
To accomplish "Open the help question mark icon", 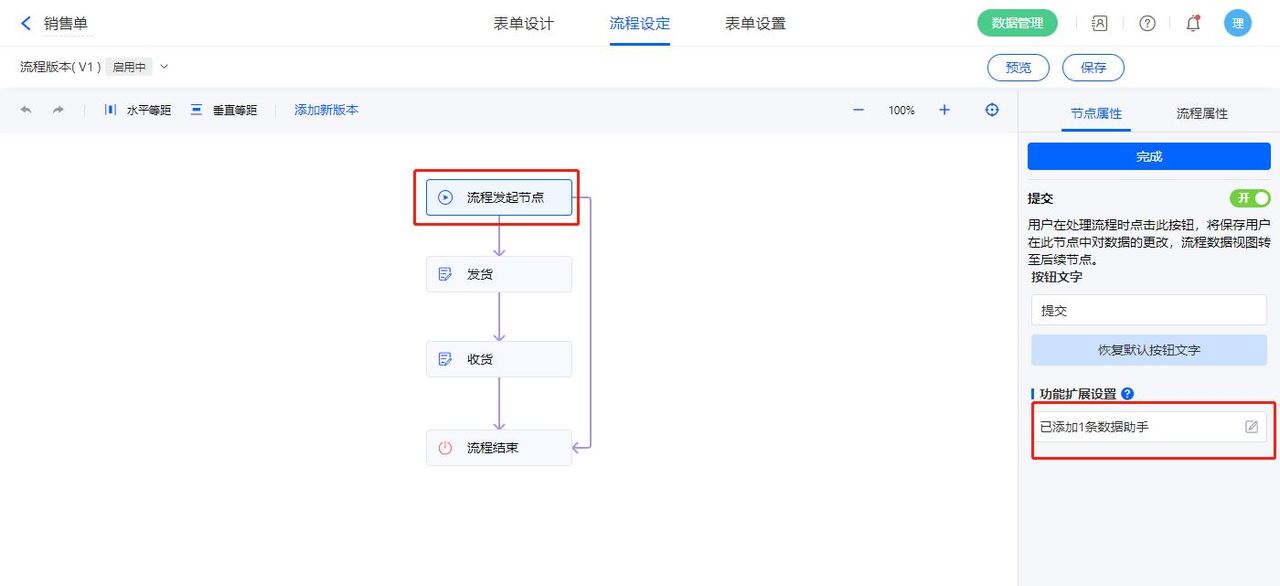I will coord(1146,22).
